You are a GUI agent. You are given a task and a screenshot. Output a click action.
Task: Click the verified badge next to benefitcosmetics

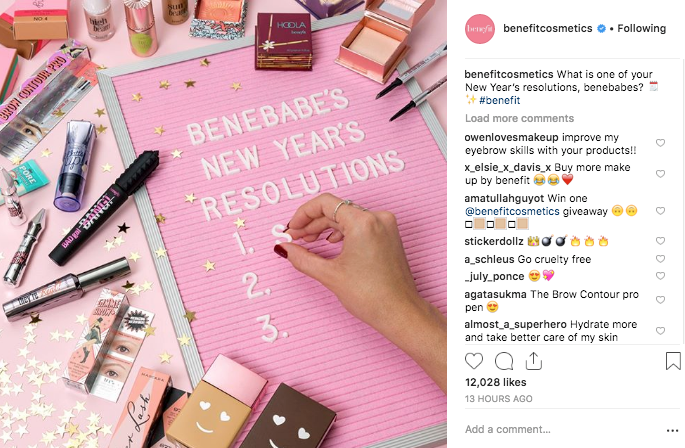[601, 29]
